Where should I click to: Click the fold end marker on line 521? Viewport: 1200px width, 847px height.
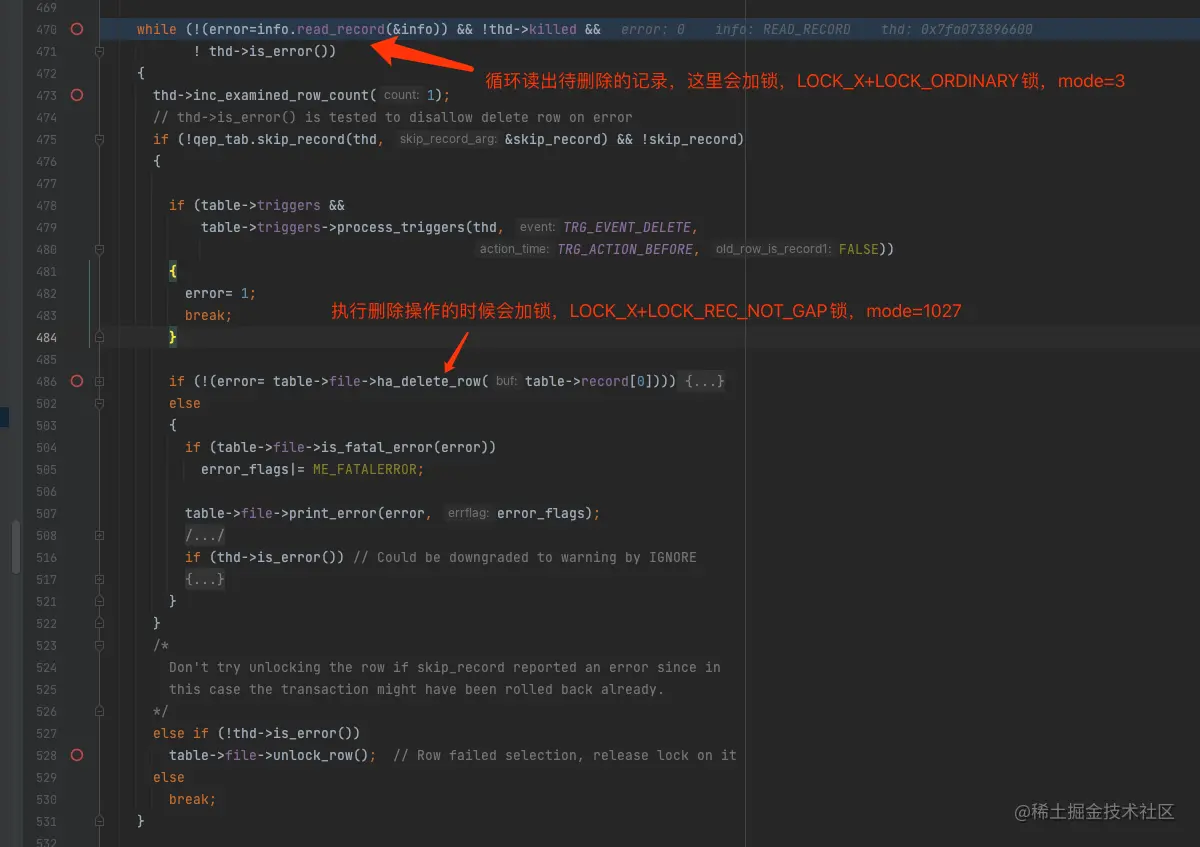click(99, 601)
